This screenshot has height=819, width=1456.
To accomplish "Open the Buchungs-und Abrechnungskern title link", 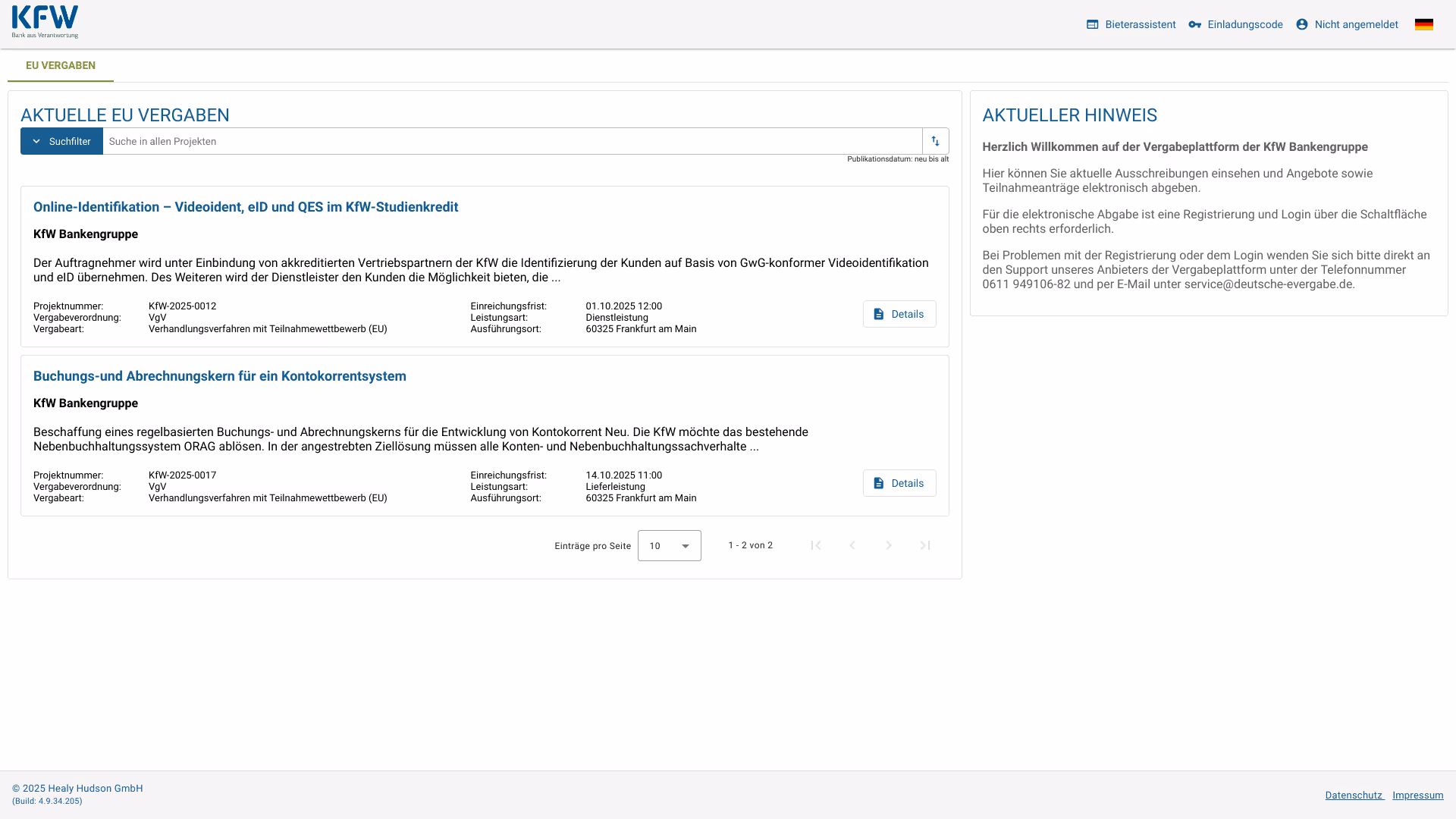I will [x=220, y=376].
